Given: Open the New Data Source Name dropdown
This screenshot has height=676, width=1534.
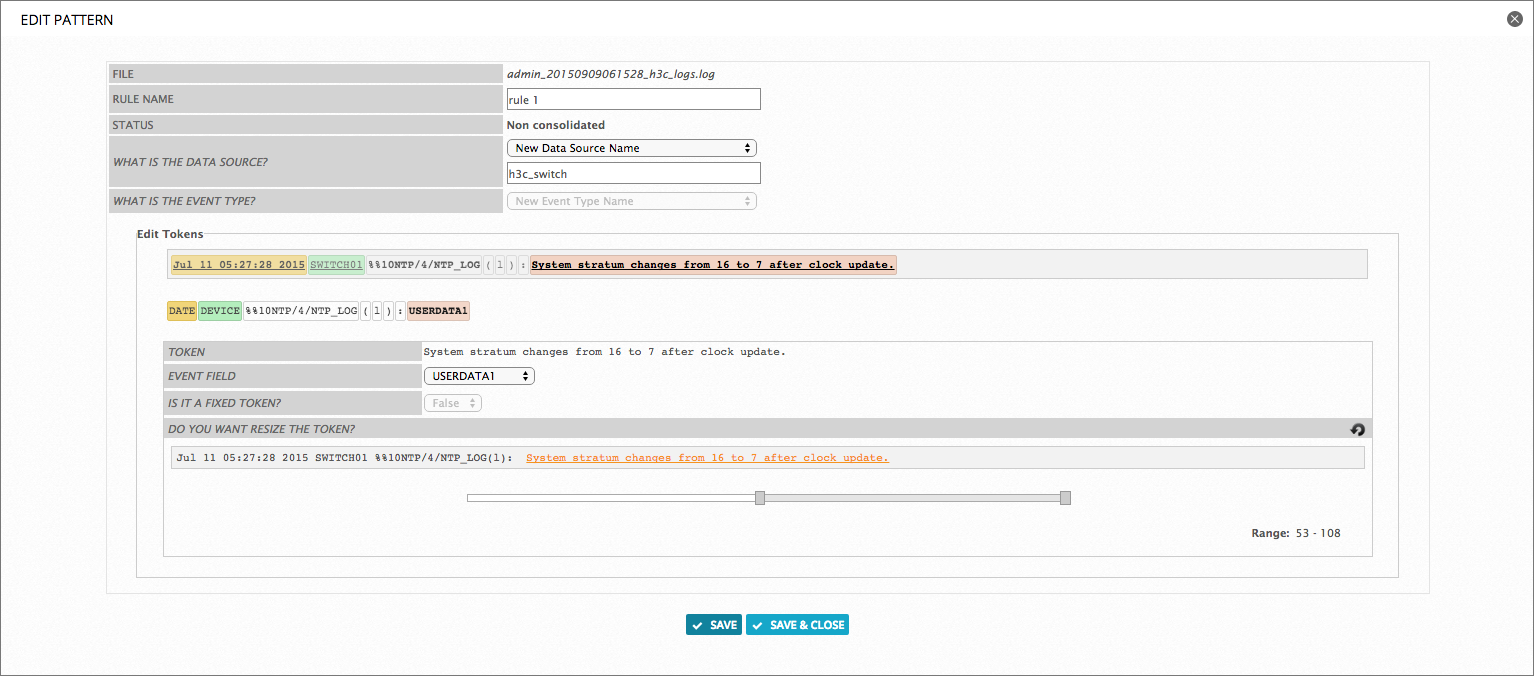Looking at the screenshot, I should [x=632, y=148].
